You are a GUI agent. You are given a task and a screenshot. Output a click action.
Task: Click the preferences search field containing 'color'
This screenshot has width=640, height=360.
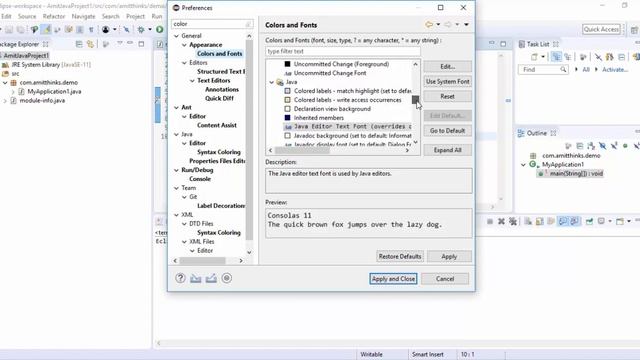(212, 24)
